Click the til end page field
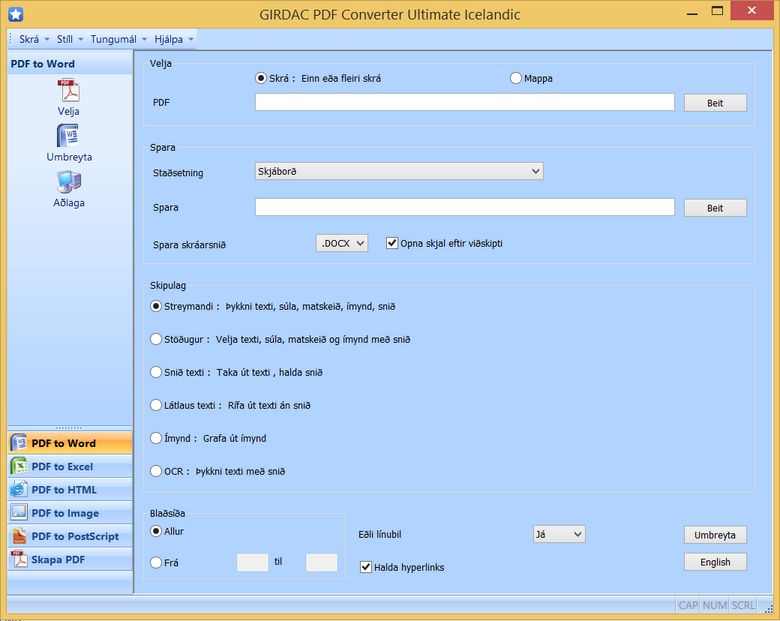Viewport: 780px width, 621px height. (321, 562)
